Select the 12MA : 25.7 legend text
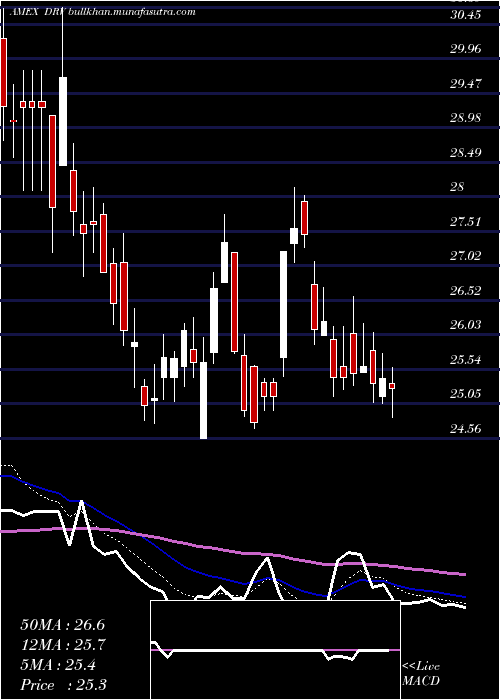Screen dimensions: 500x700 point(62,645)
